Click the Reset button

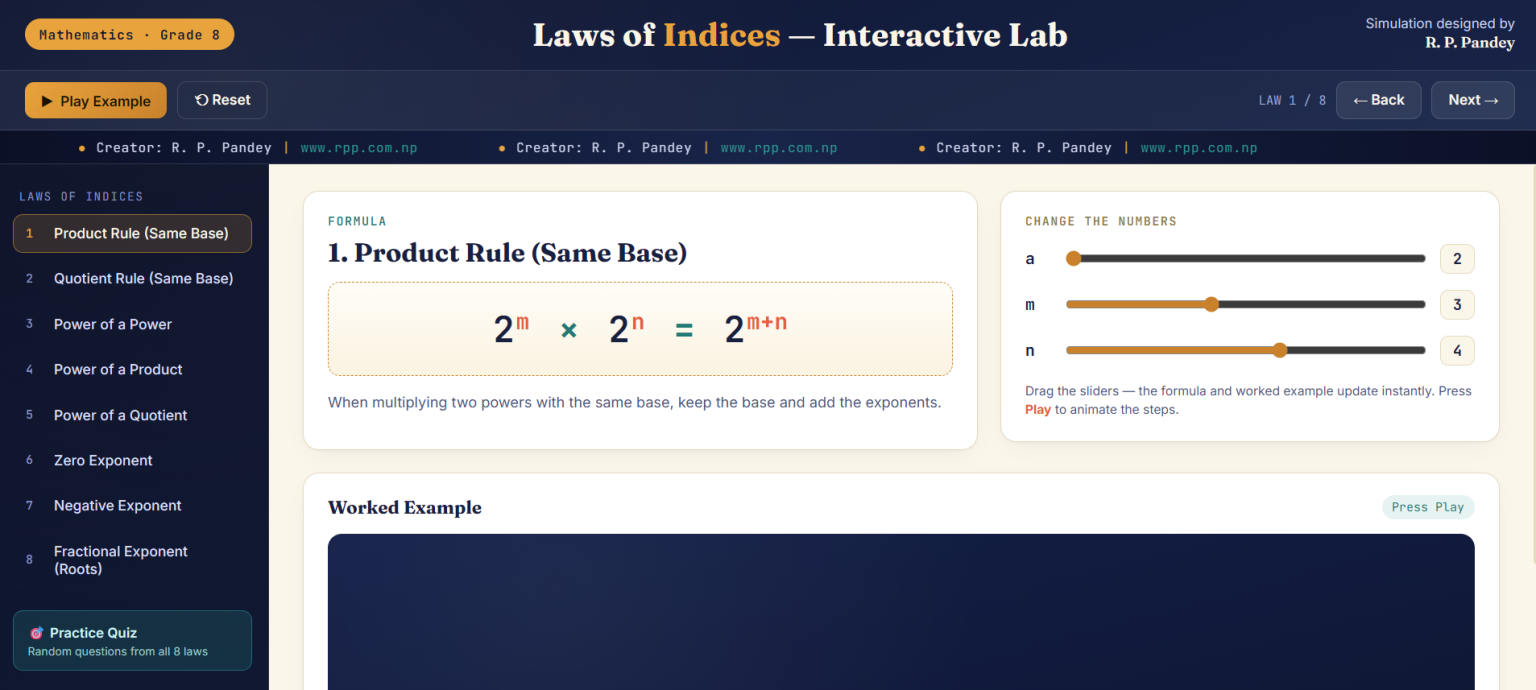(222, 100)
